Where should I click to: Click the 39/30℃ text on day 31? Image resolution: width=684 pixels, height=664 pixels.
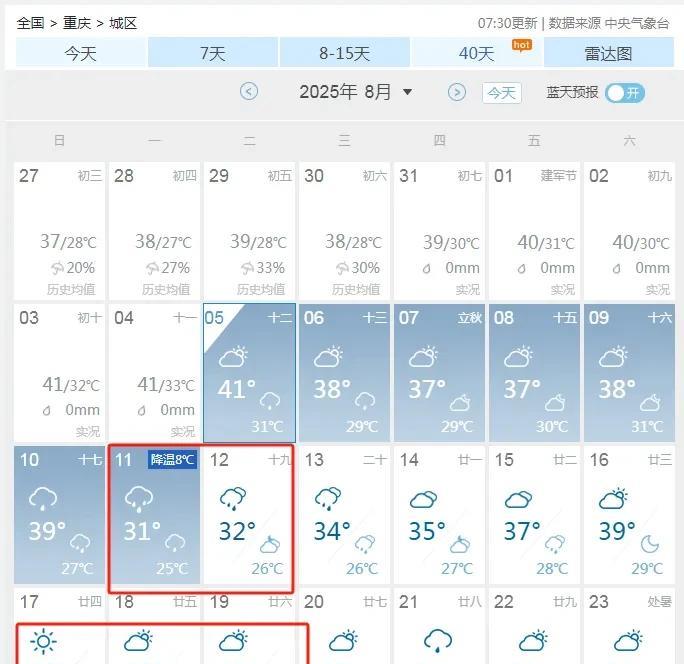point(451,242)
